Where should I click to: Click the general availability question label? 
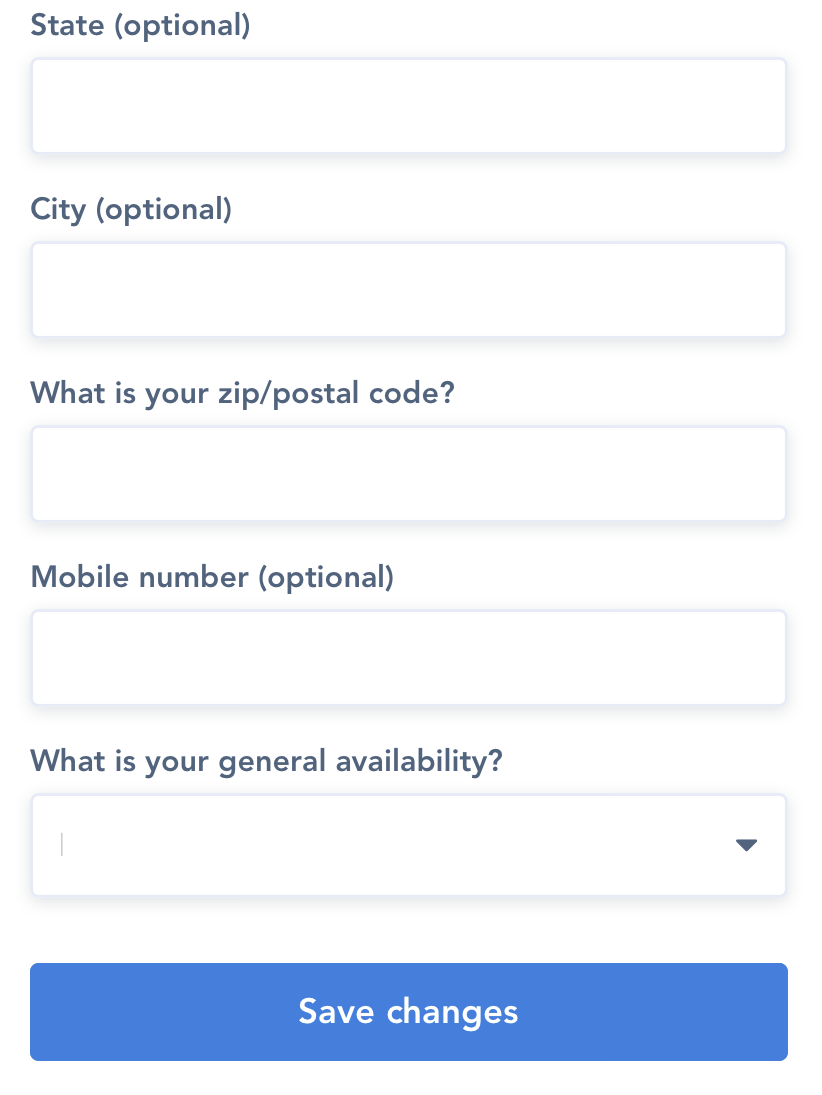[266, 761]
